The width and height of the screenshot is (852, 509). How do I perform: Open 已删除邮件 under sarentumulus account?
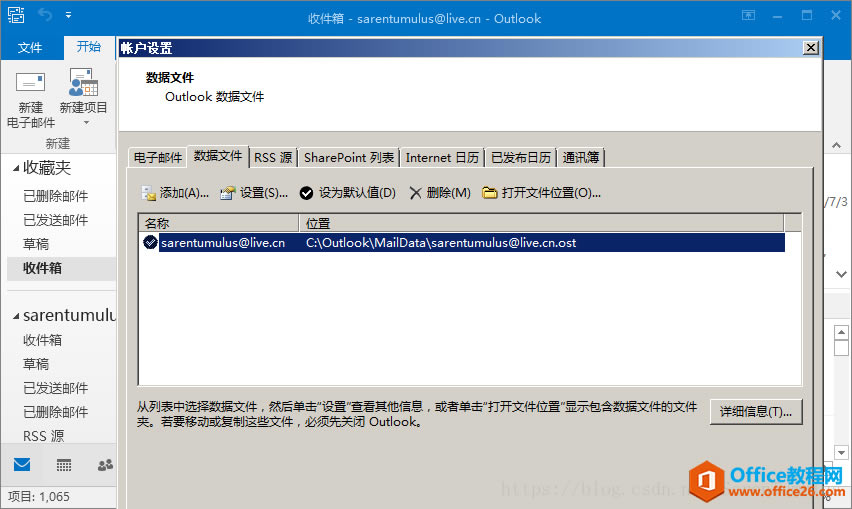(x=55, y=412)
